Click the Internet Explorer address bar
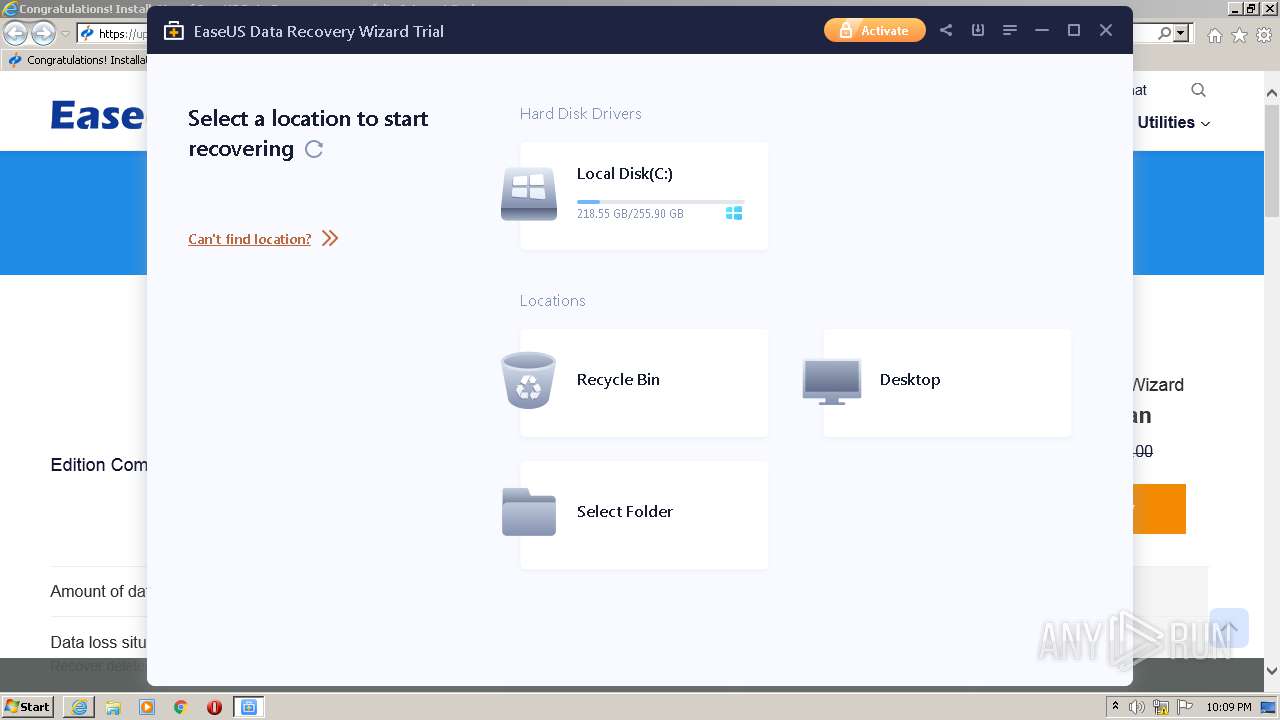The width and height of the screenshot is (1280, 720). pyautogui.click(x=112, y=33)
